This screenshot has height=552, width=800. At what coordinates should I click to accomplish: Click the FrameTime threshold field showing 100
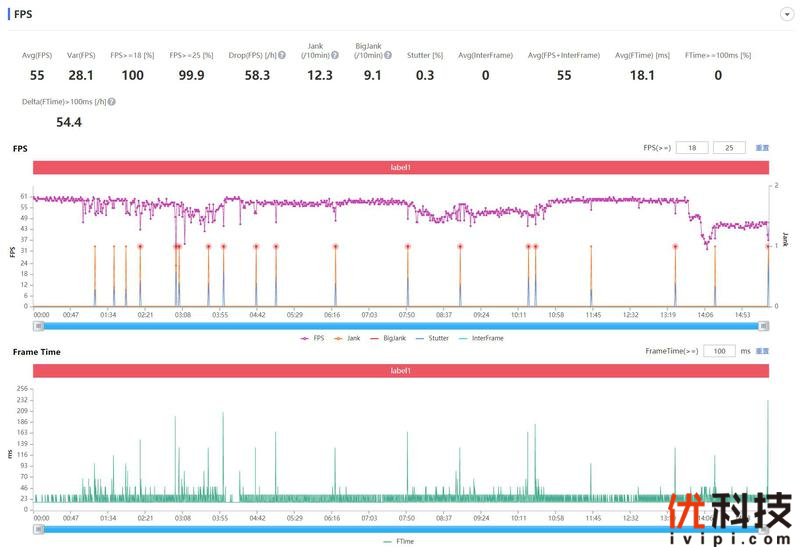point(718,352)
